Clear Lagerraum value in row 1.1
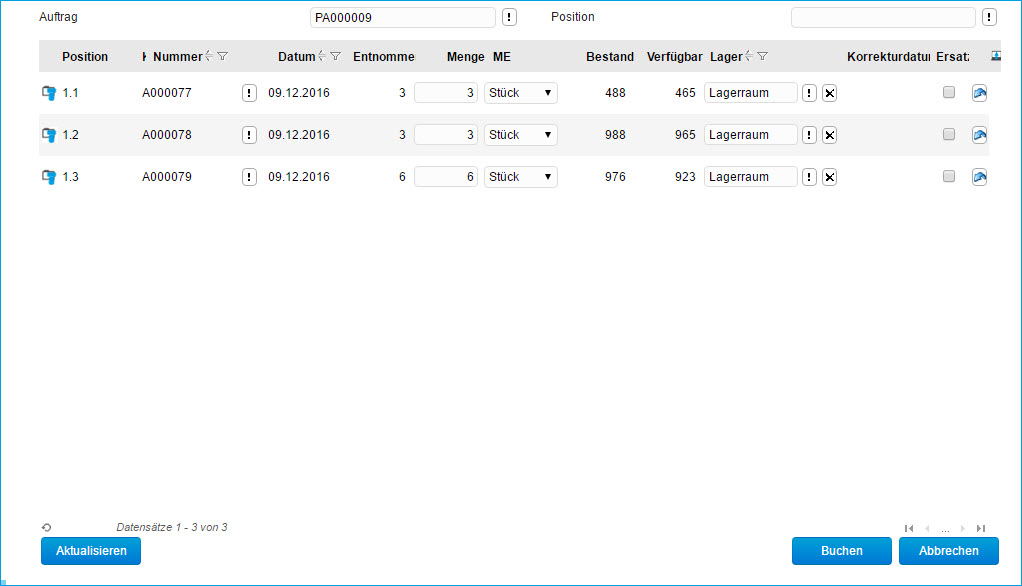Viewport: 1022px width, 586px height. pyautogui.click(x=829, y=93)
